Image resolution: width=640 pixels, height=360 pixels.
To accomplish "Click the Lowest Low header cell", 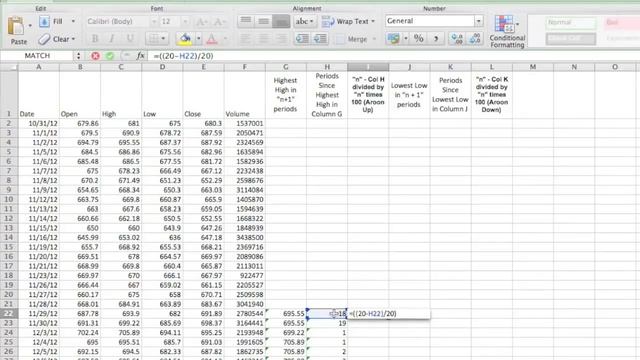I will (409, 95).
